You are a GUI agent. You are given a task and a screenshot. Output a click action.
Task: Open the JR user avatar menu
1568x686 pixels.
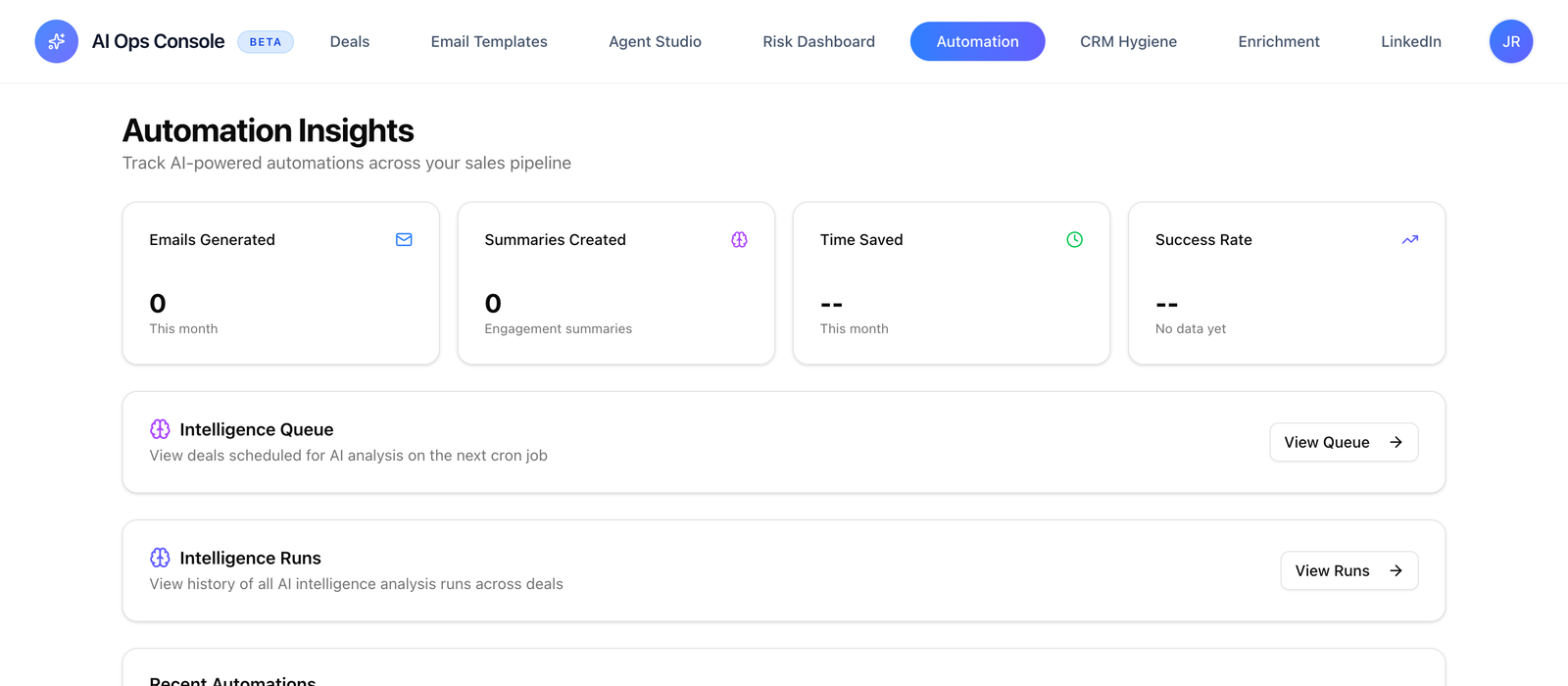coord(1511,41)
